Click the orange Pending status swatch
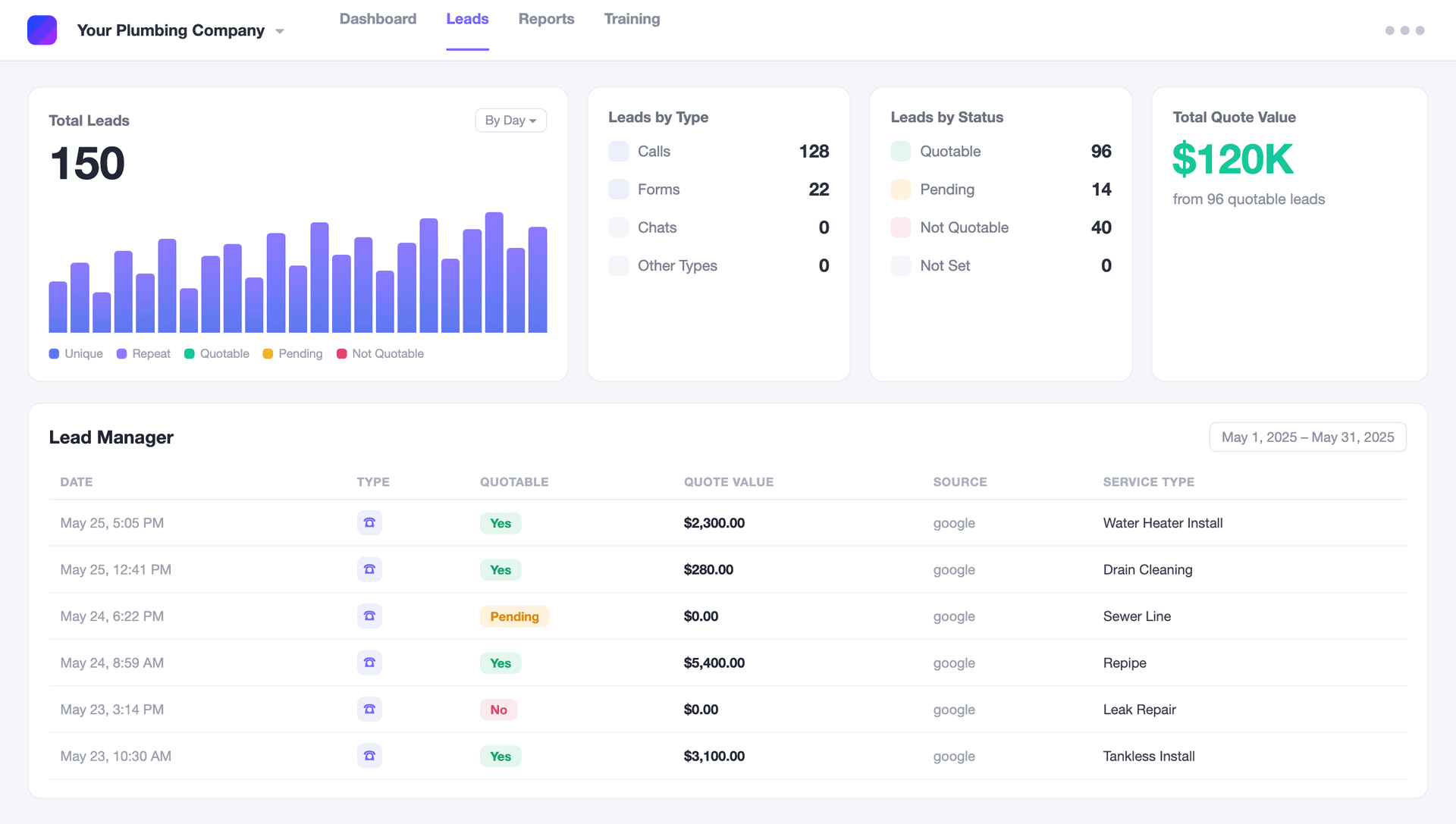Image resolution: width=1456 pixels, height=824 pixels. [901, 189]
